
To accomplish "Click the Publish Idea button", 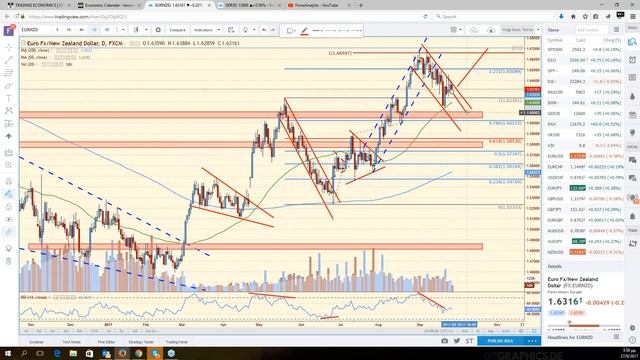I will [x=500, y=341].
